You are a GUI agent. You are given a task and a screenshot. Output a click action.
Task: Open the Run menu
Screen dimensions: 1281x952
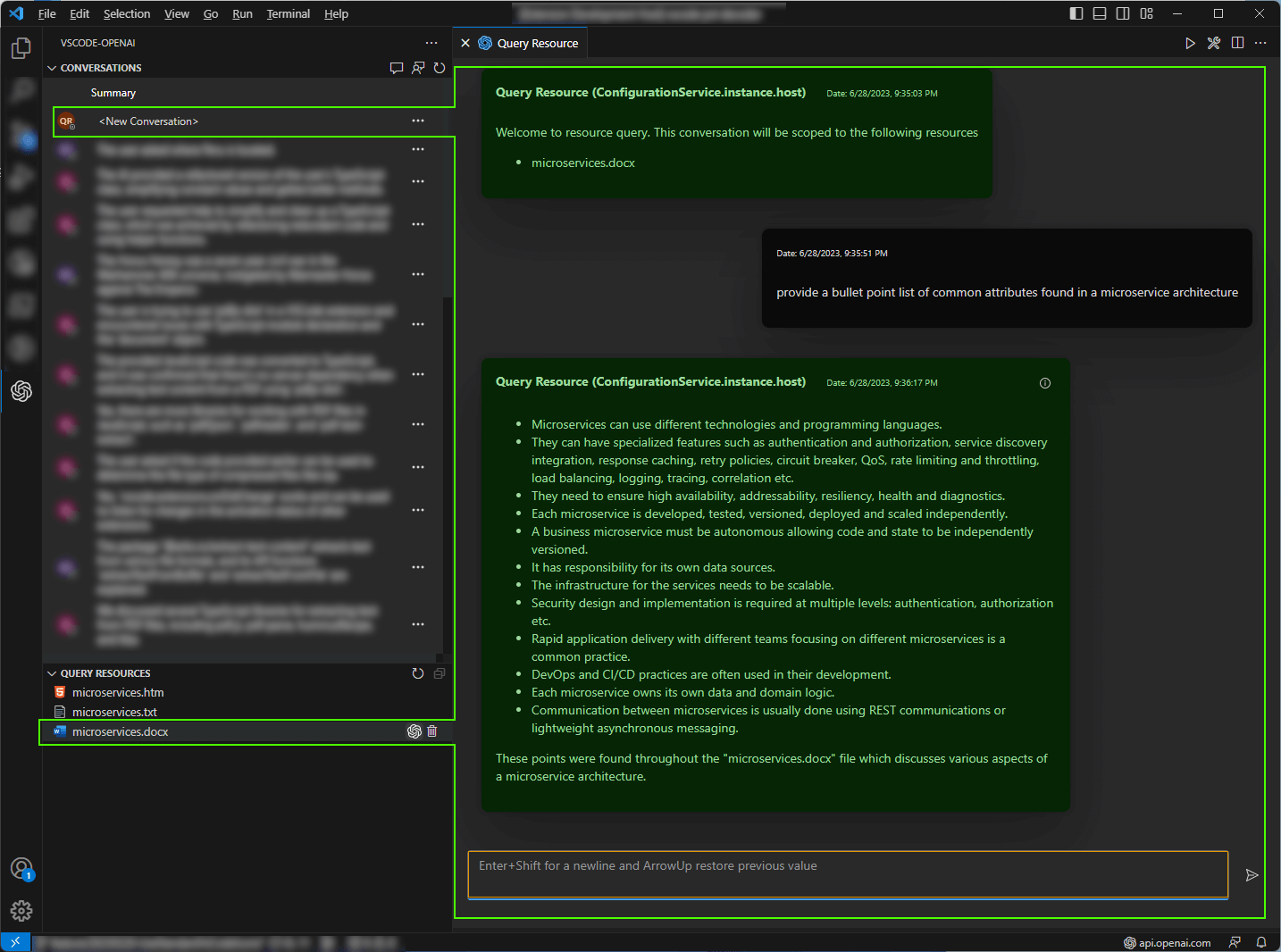pyautogui.click(x=242, y=13)
